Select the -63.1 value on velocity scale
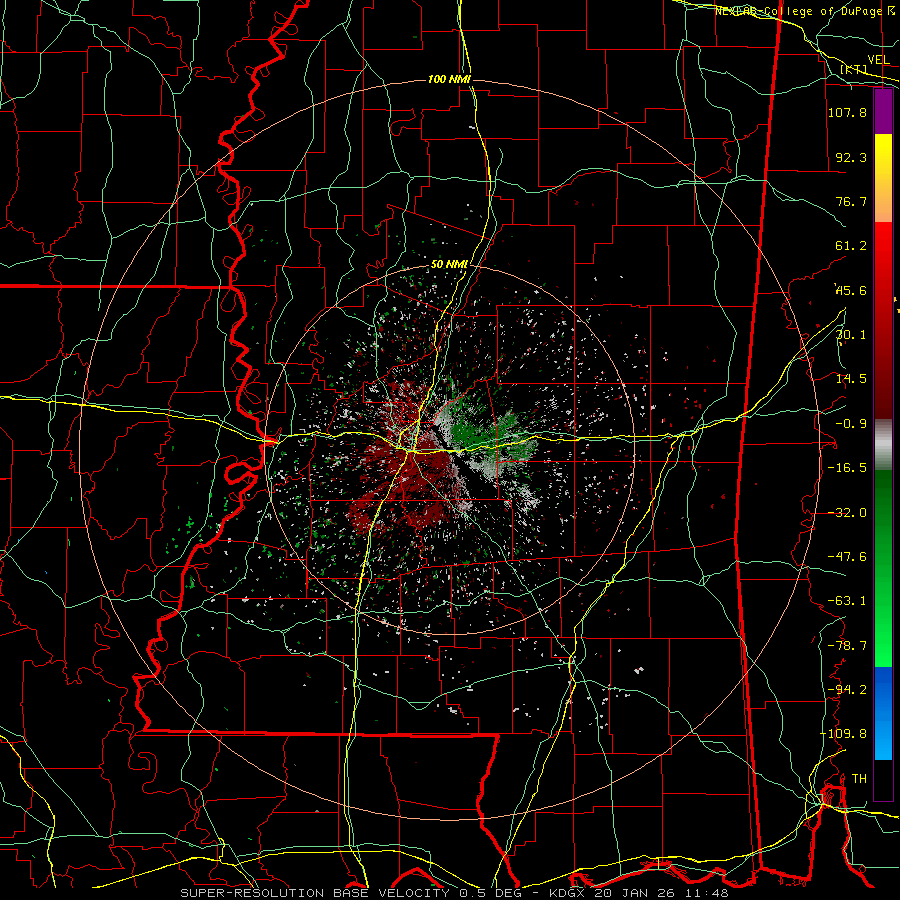The width and height of the screenshot is (900, 900). [x=847, y=601]
